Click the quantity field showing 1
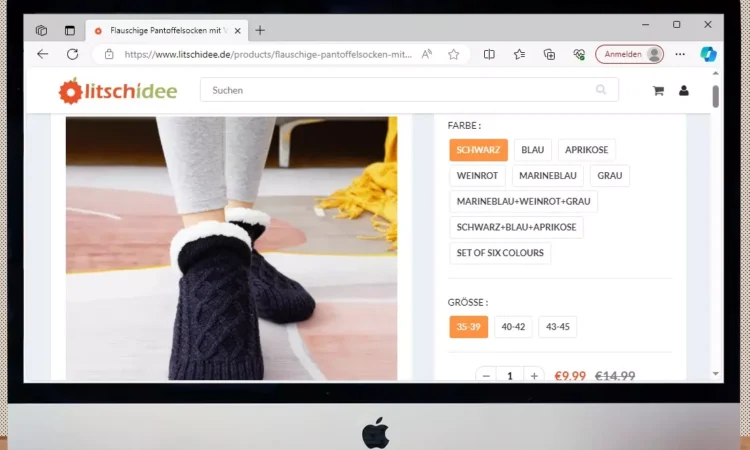 [510, 376]
